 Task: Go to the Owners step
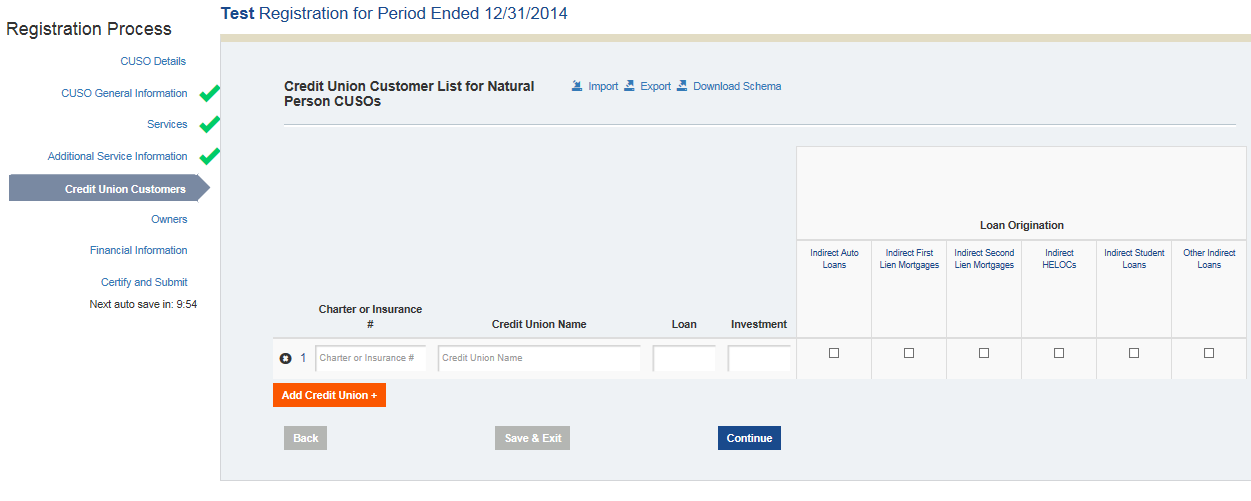169,219
